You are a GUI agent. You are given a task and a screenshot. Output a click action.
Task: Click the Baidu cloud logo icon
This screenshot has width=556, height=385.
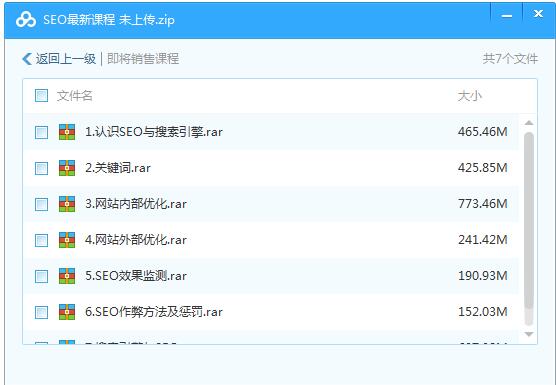coord(26,19)
